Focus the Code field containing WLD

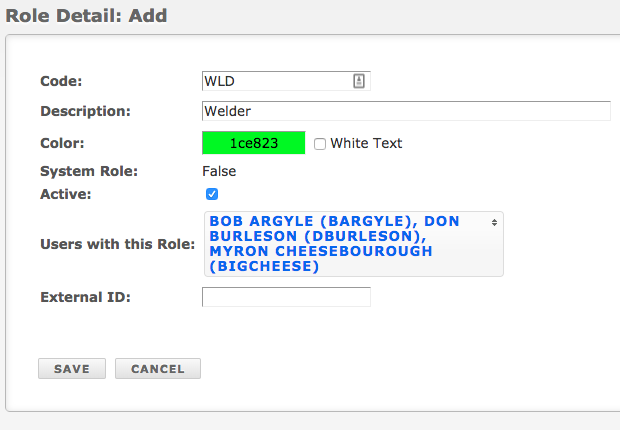(286, 81)
